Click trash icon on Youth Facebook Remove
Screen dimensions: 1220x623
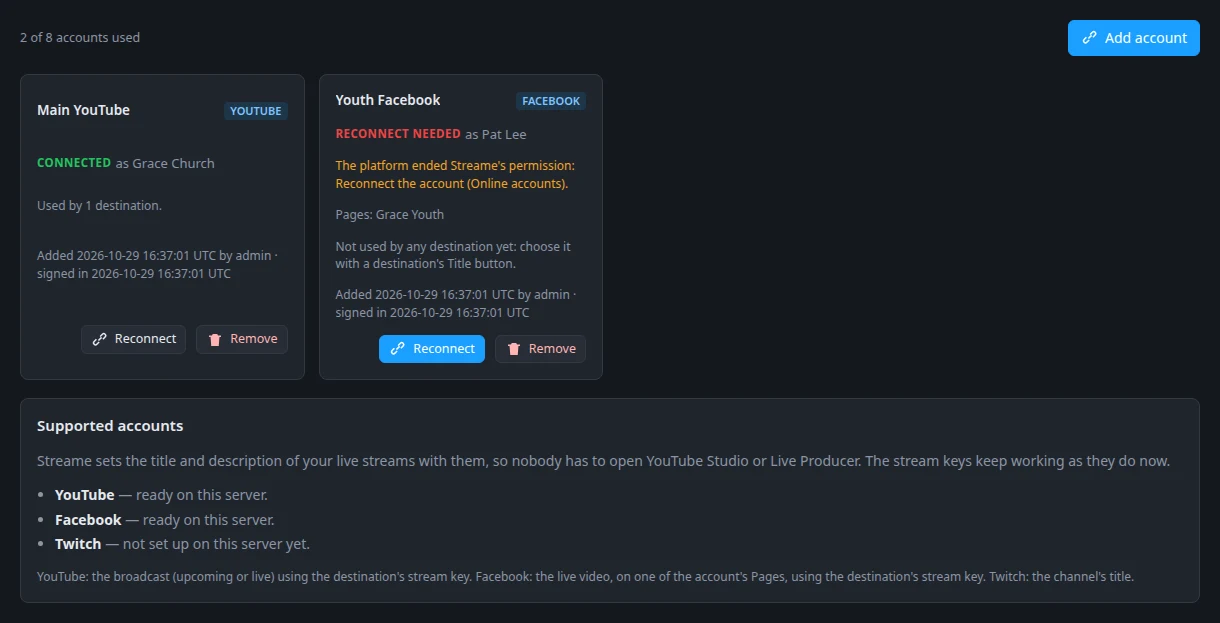click(514, 349)
